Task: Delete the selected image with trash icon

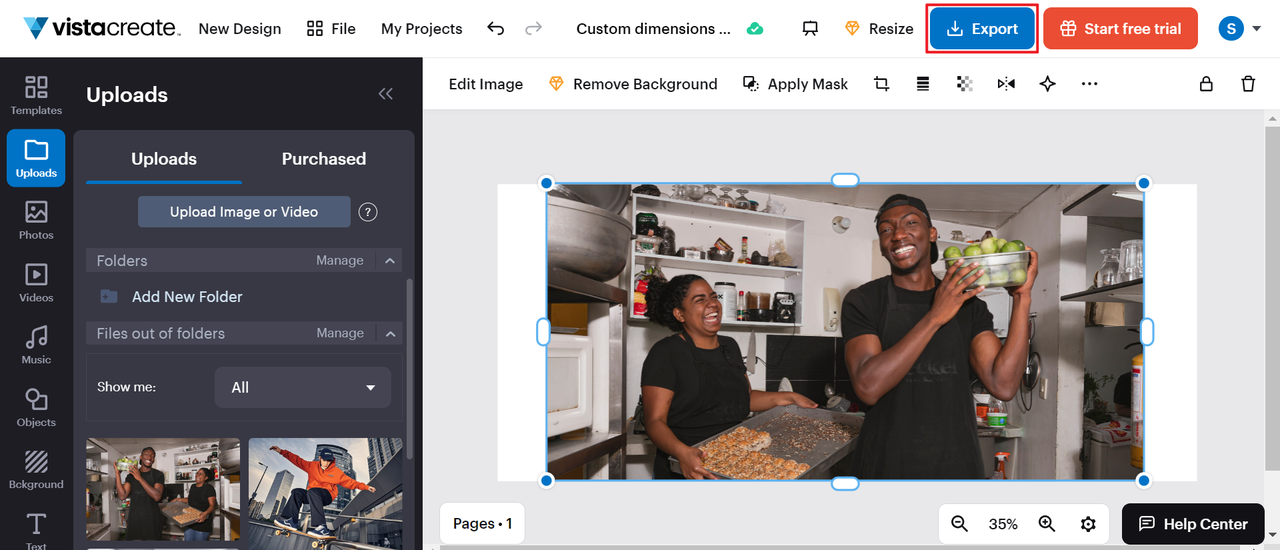Action: click(1248, 84)
